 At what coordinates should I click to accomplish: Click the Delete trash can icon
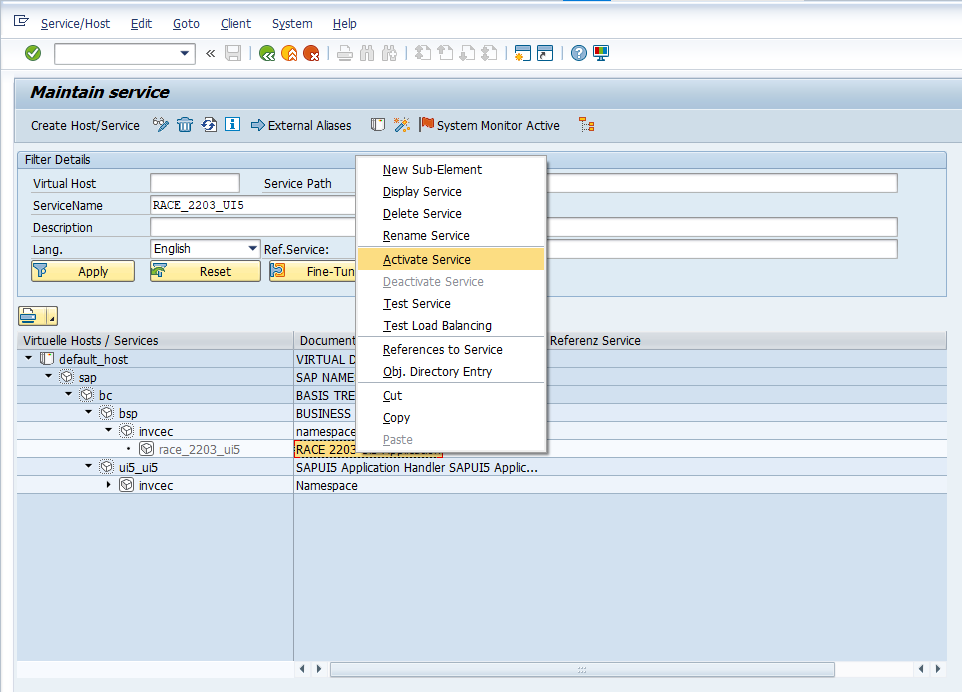[185, 125]
